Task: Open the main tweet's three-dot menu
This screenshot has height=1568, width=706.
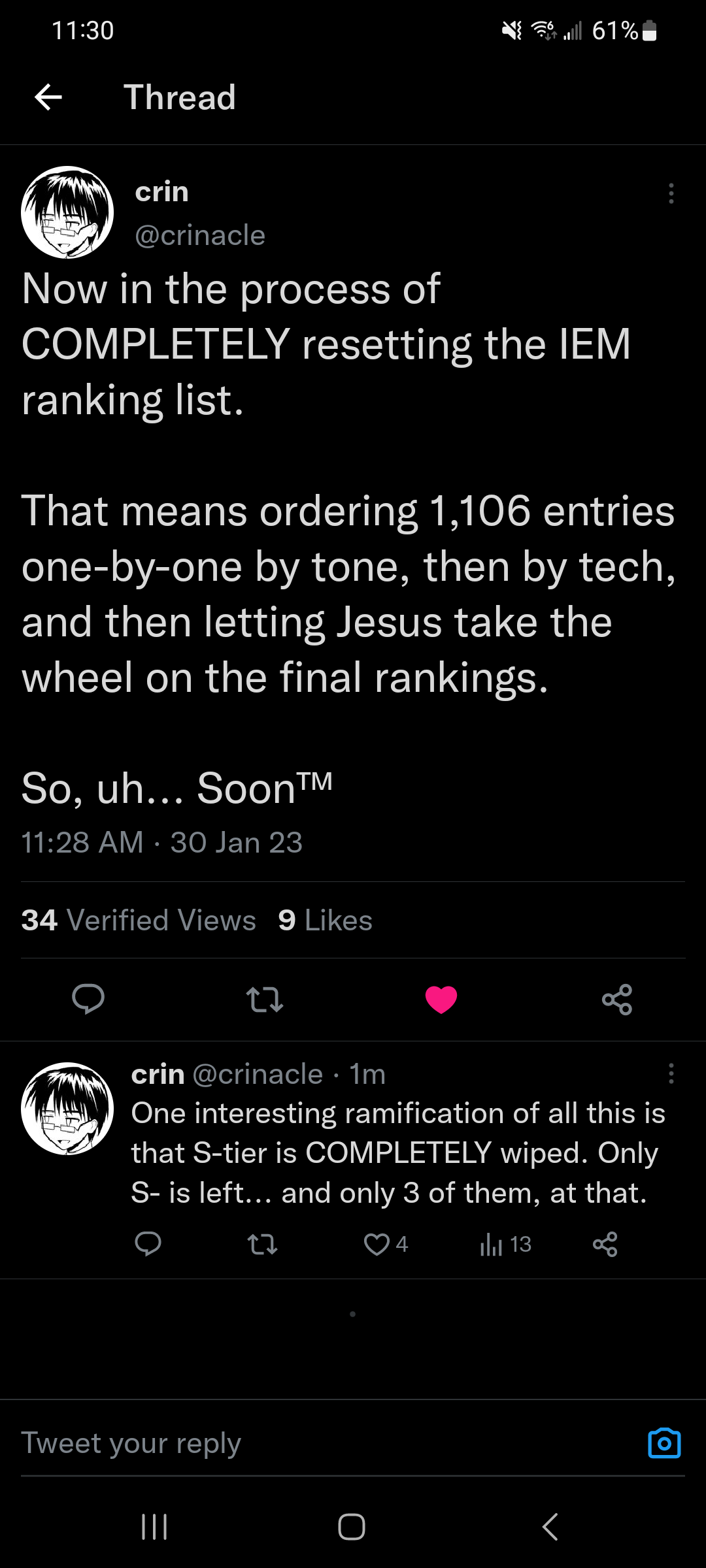Action: [x=671, y=193]
